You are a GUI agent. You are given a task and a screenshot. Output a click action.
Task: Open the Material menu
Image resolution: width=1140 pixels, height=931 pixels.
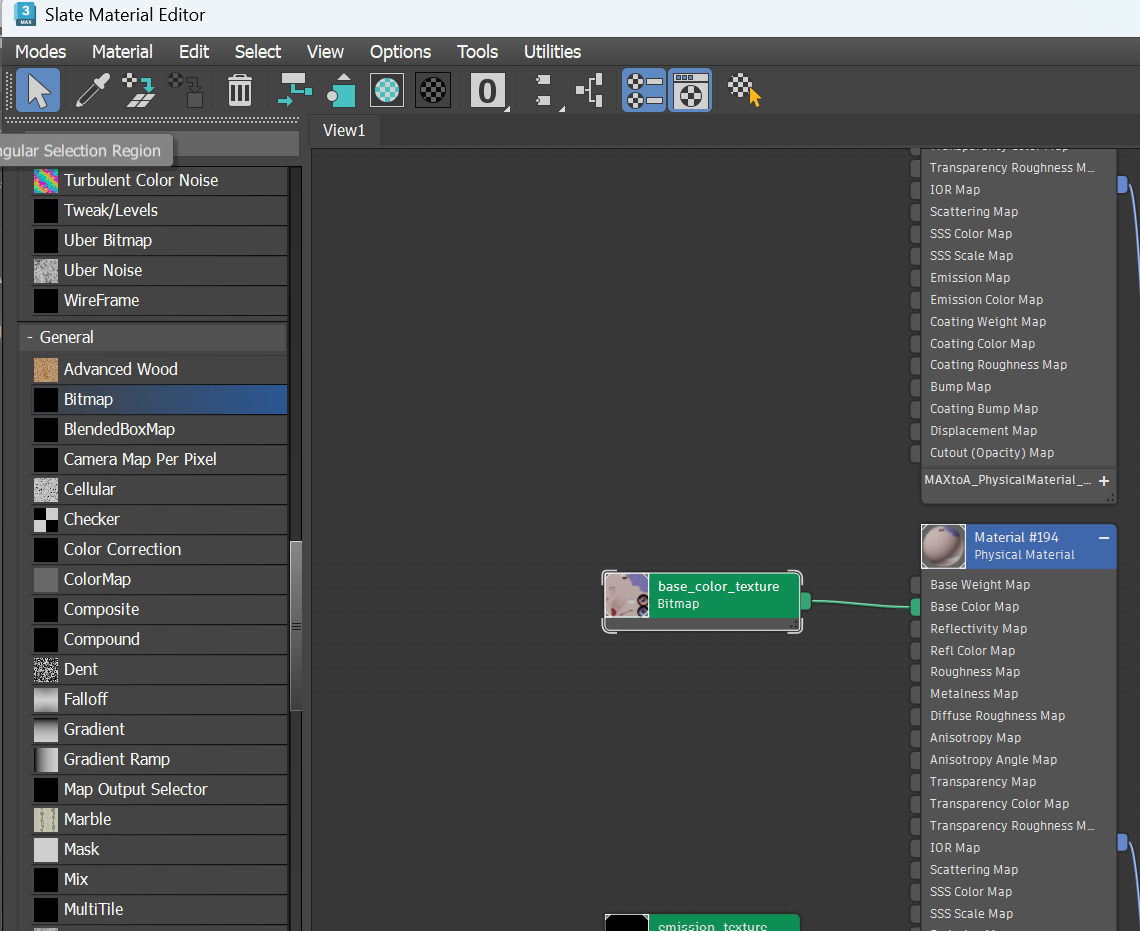coord(122,52)
